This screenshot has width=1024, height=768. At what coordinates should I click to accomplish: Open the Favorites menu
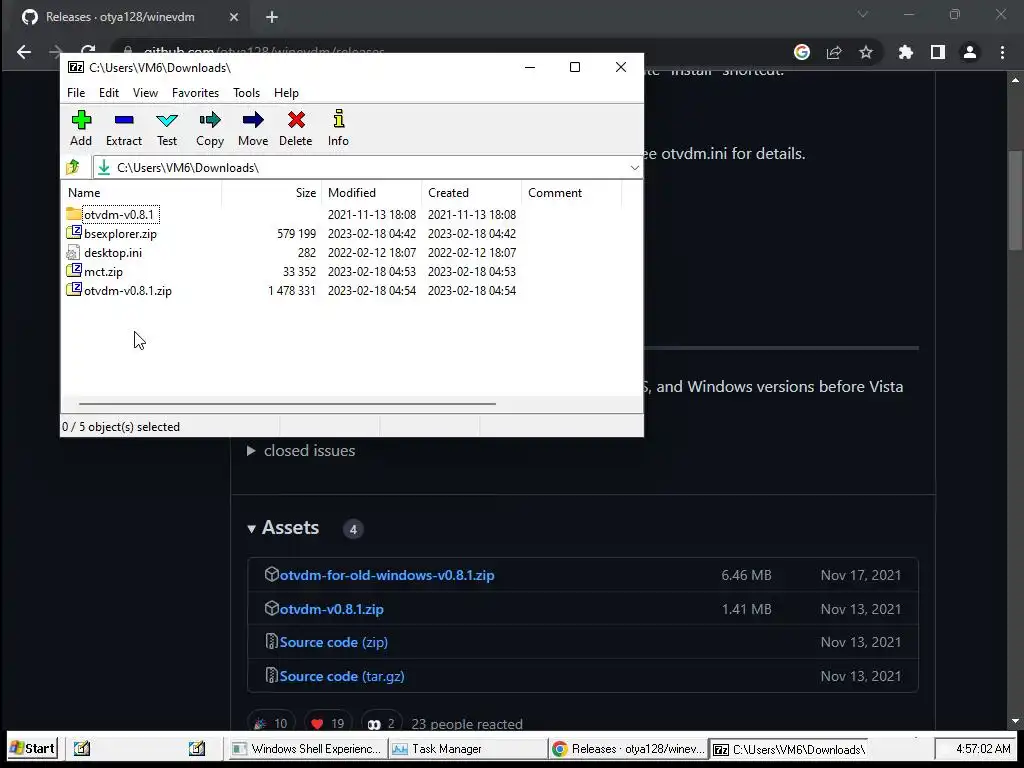tap(195, 93)
